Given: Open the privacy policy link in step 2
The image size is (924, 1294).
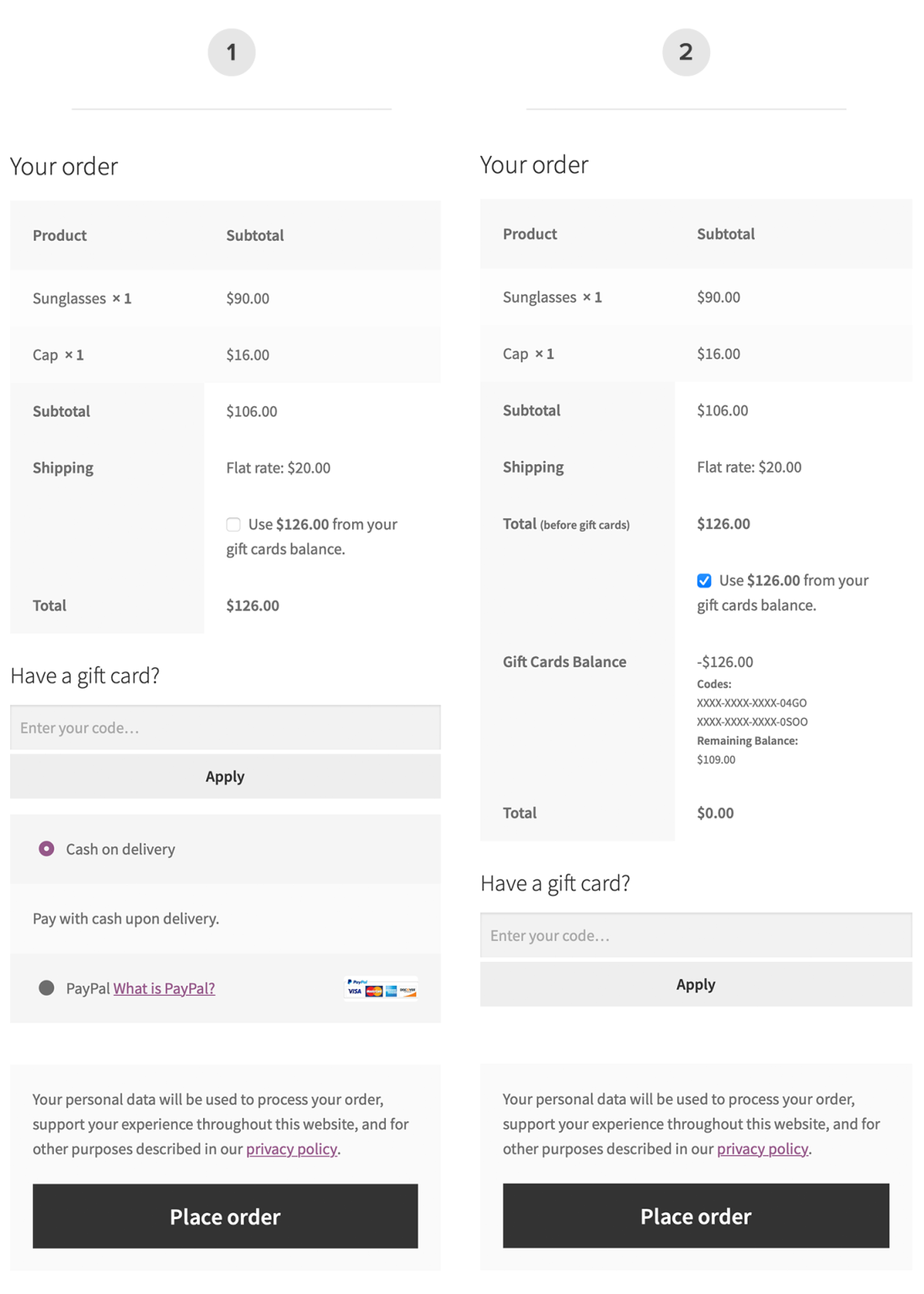Looking at the screenshot, I should coord(762,1148).
